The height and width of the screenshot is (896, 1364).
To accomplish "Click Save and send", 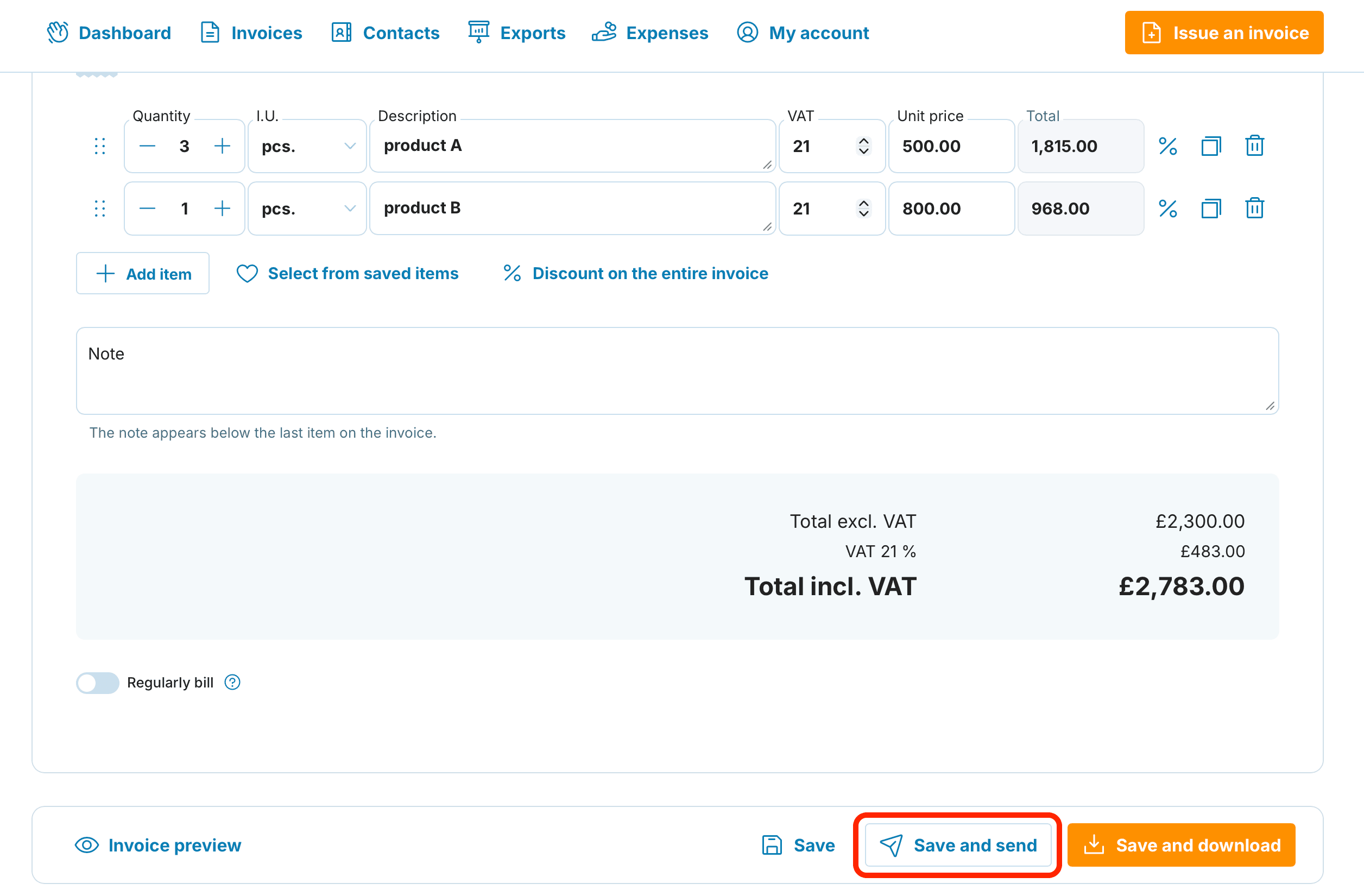I will tap(958, 845).
